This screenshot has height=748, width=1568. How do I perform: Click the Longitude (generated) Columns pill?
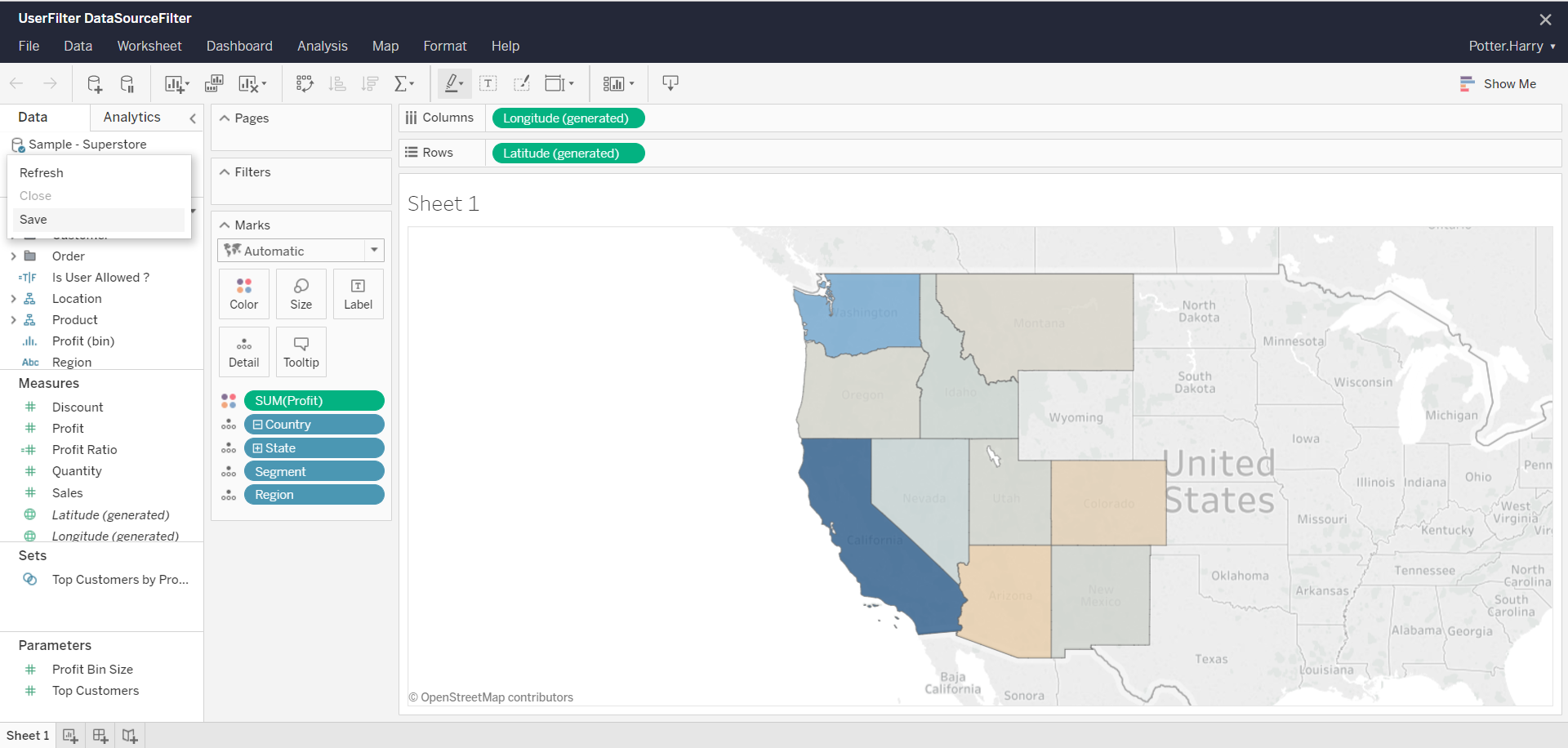tap(568, 118)
